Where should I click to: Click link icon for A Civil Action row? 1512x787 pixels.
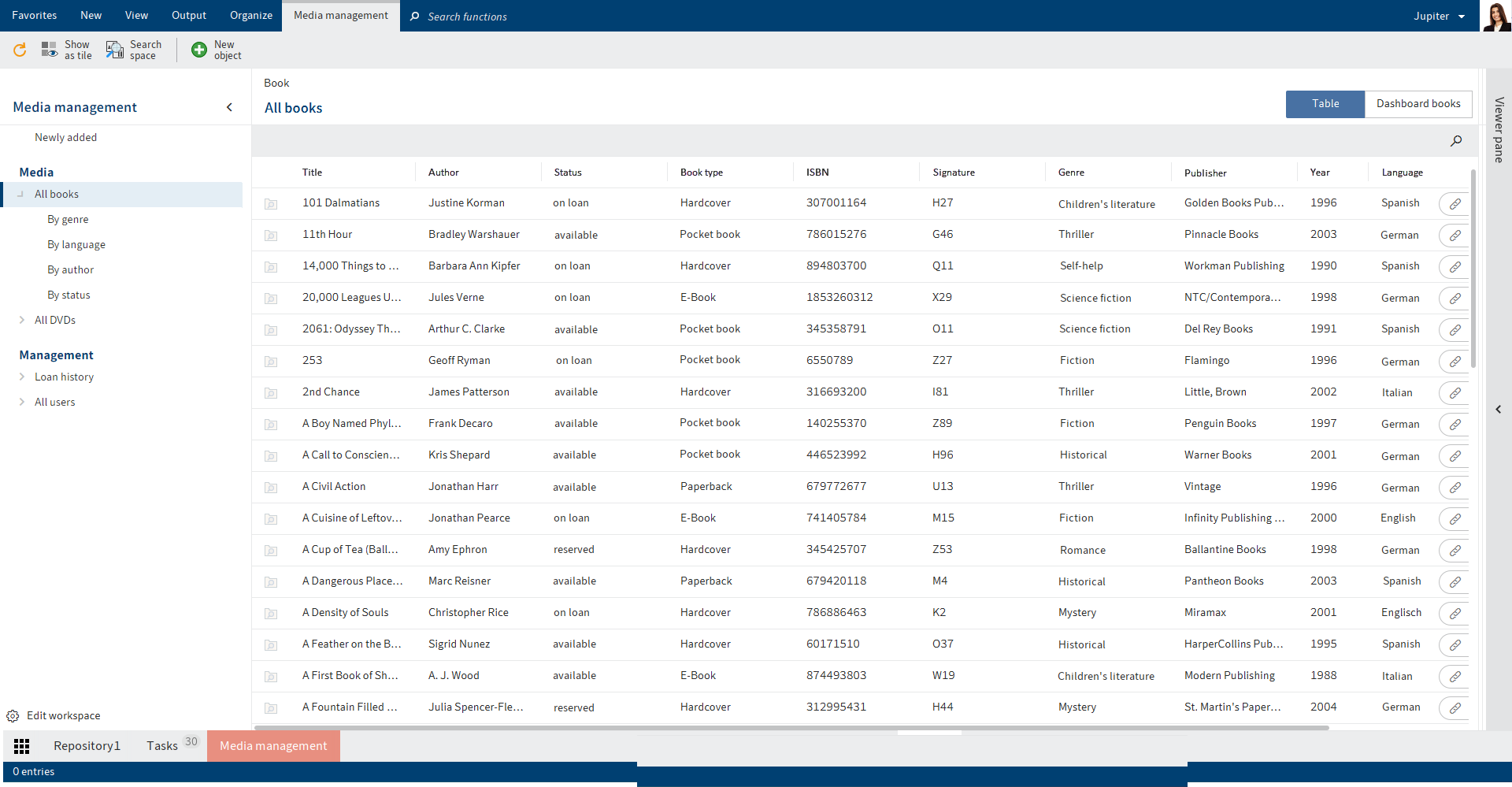(1455, 488)
